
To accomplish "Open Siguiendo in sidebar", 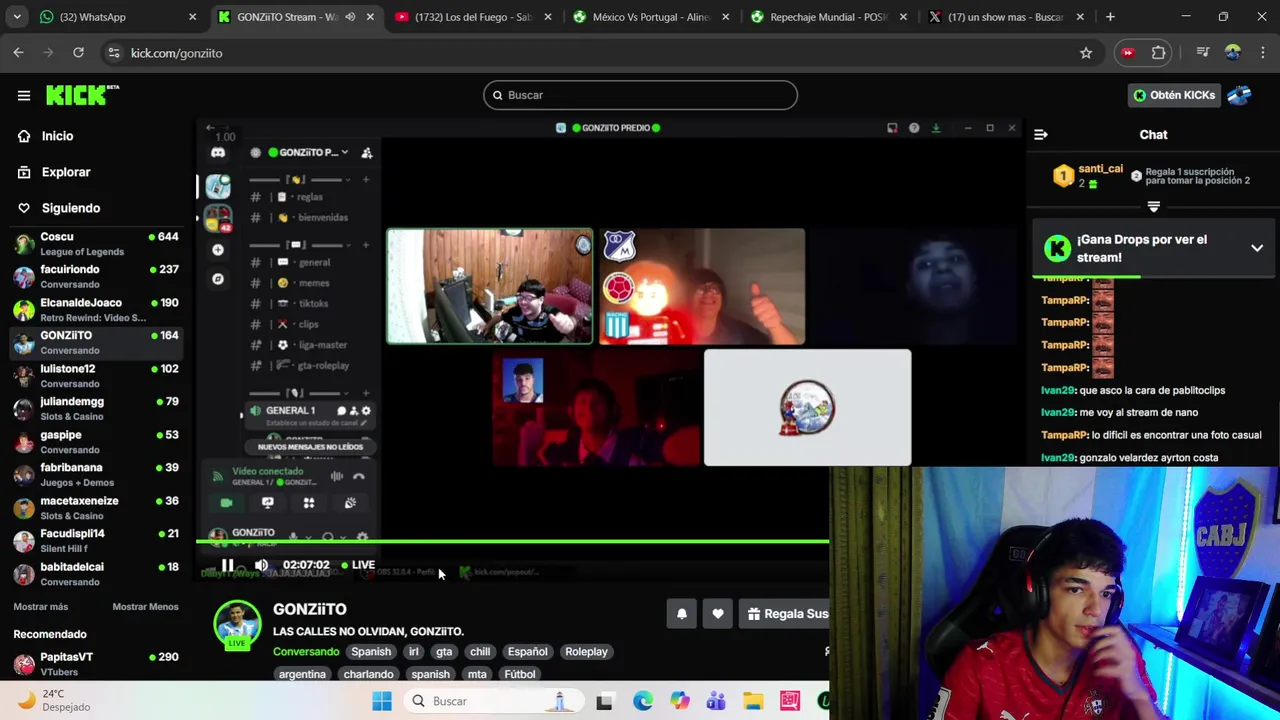I will click(x=71, y=208).
